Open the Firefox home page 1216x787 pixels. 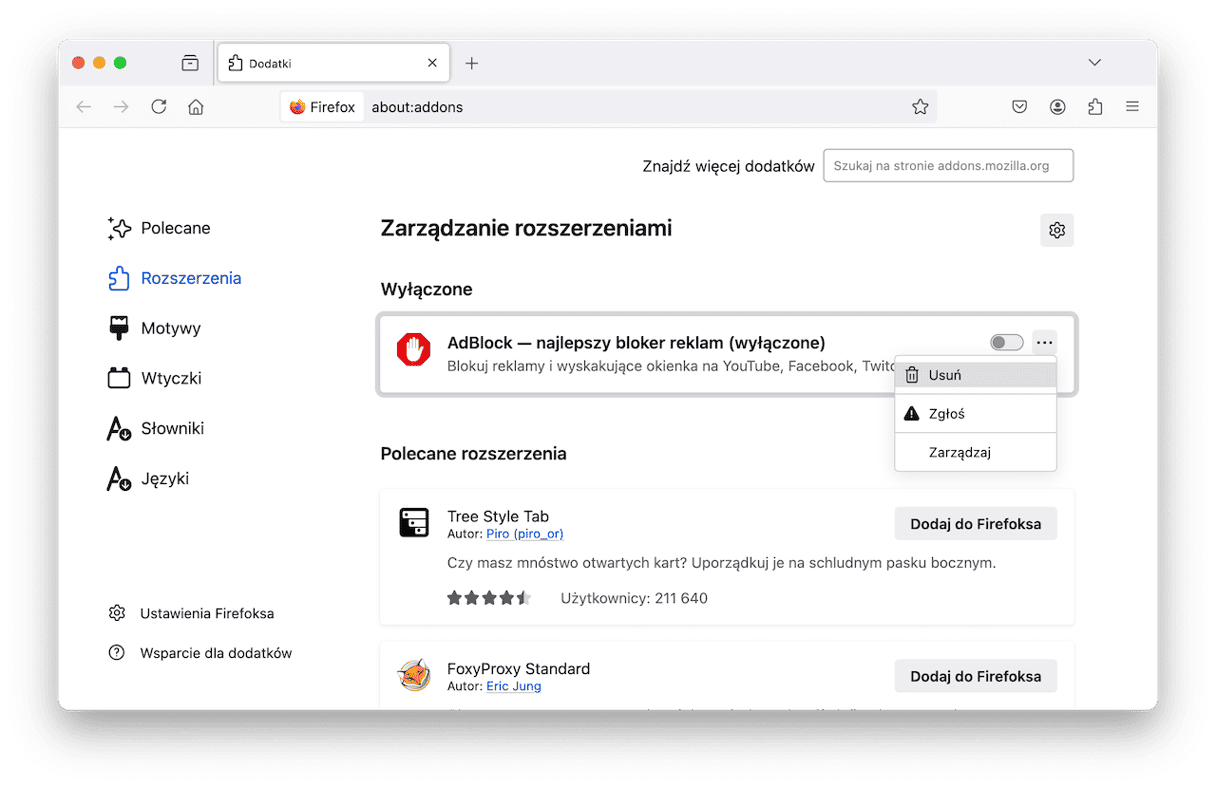(x=196, y=107)
